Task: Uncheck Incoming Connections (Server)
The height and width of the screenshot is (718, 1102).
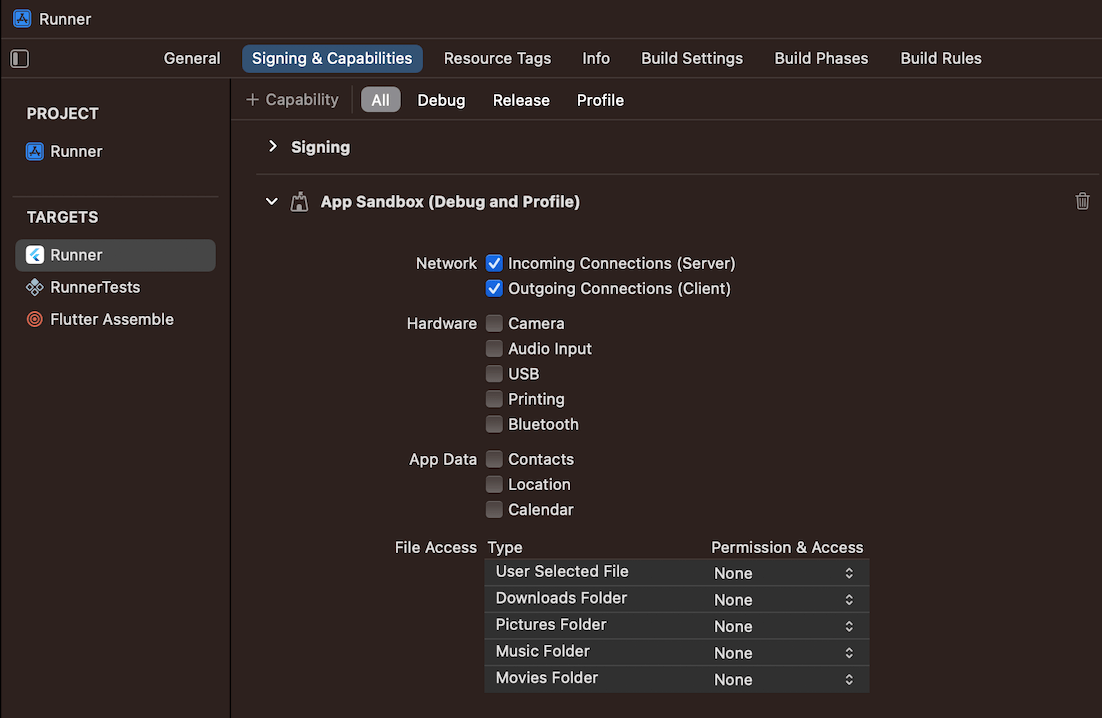Action: (x=494, y=263)
